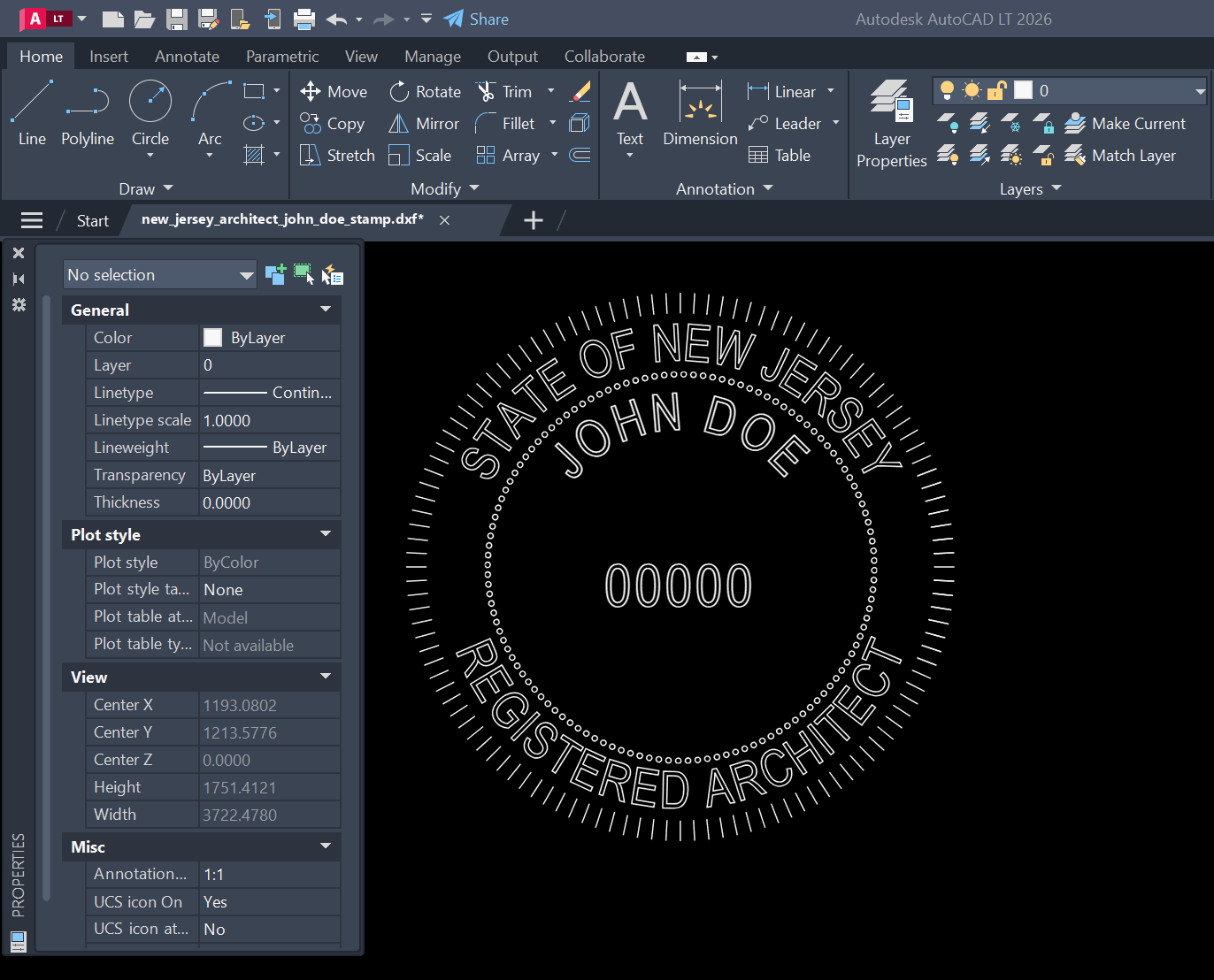Switch to the Parametric tab

282,56
